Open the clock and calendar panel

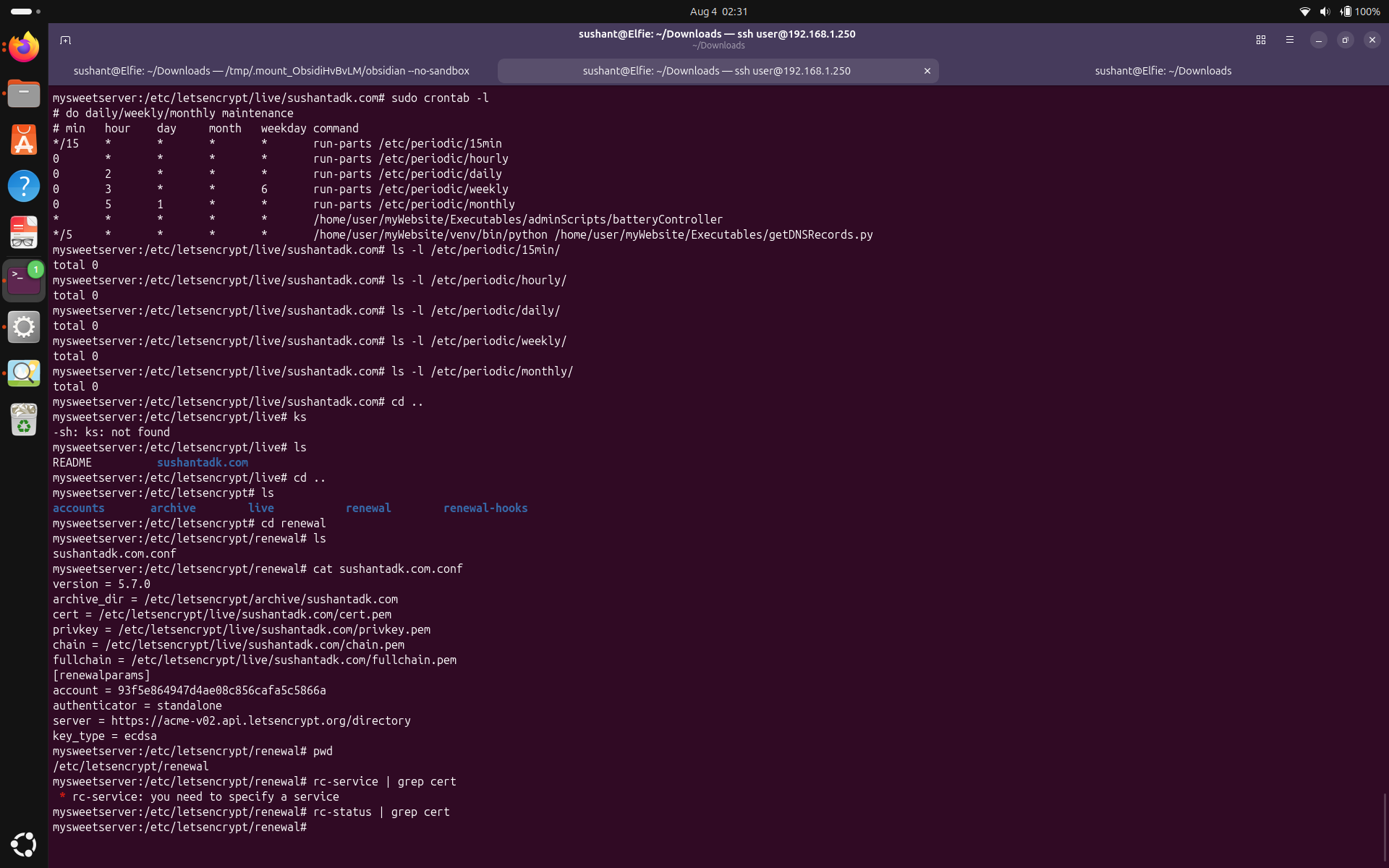click(x=718, y=12)
